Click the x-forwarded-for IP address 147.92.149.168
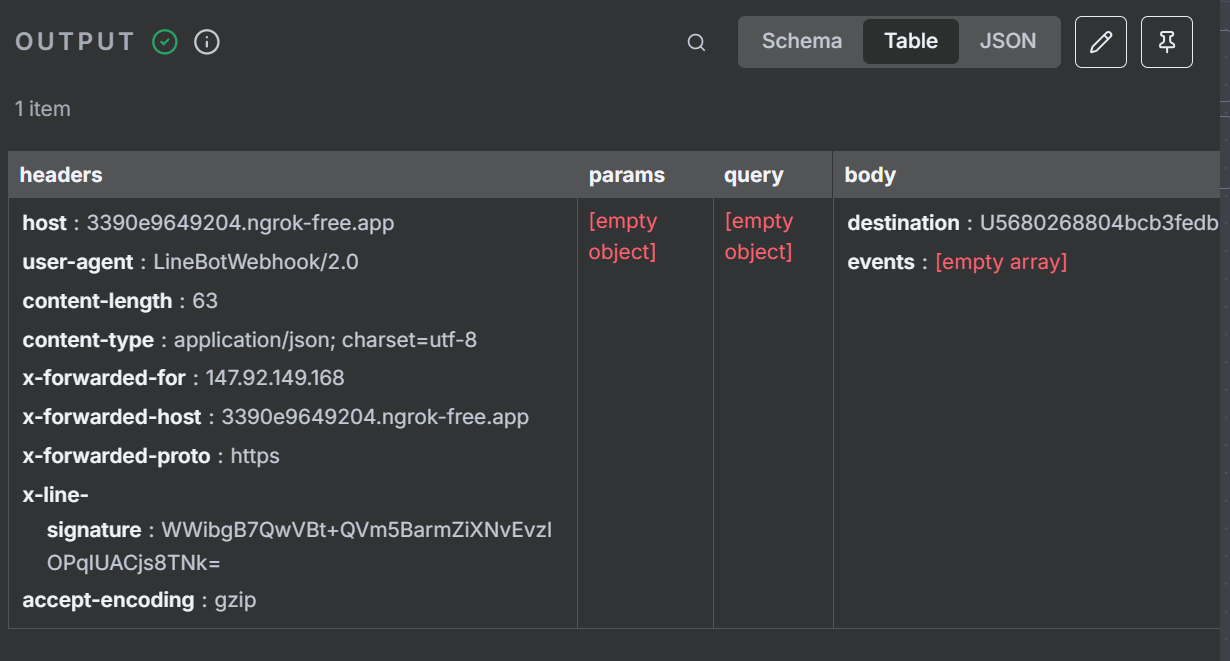1230x661 pixels. [275, 378]
